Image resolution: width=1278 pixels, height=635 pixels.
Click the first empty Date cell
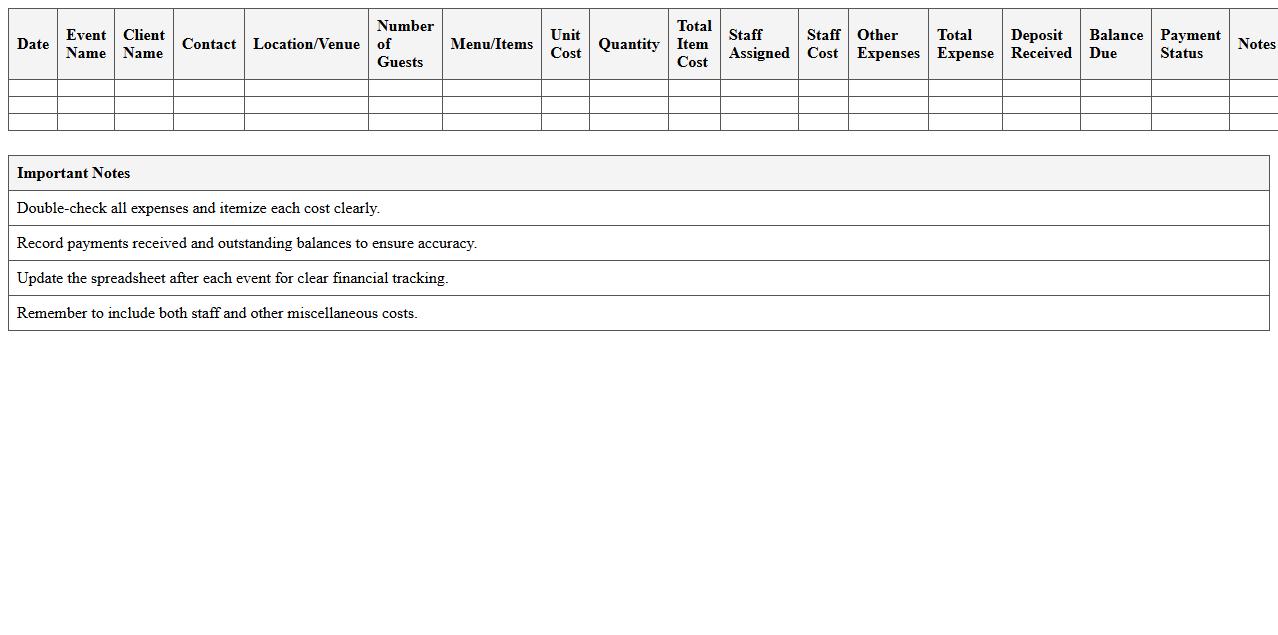[x=32, y=87]
